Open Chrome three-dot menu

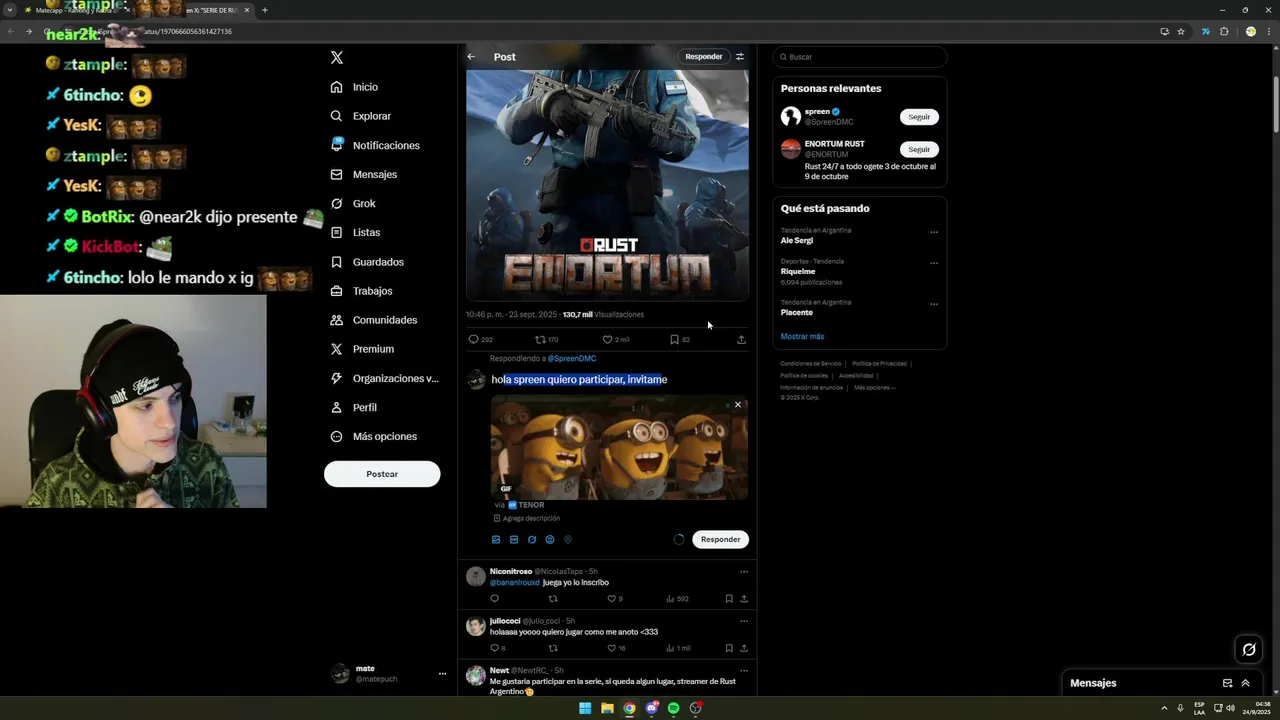point(1268,31)
